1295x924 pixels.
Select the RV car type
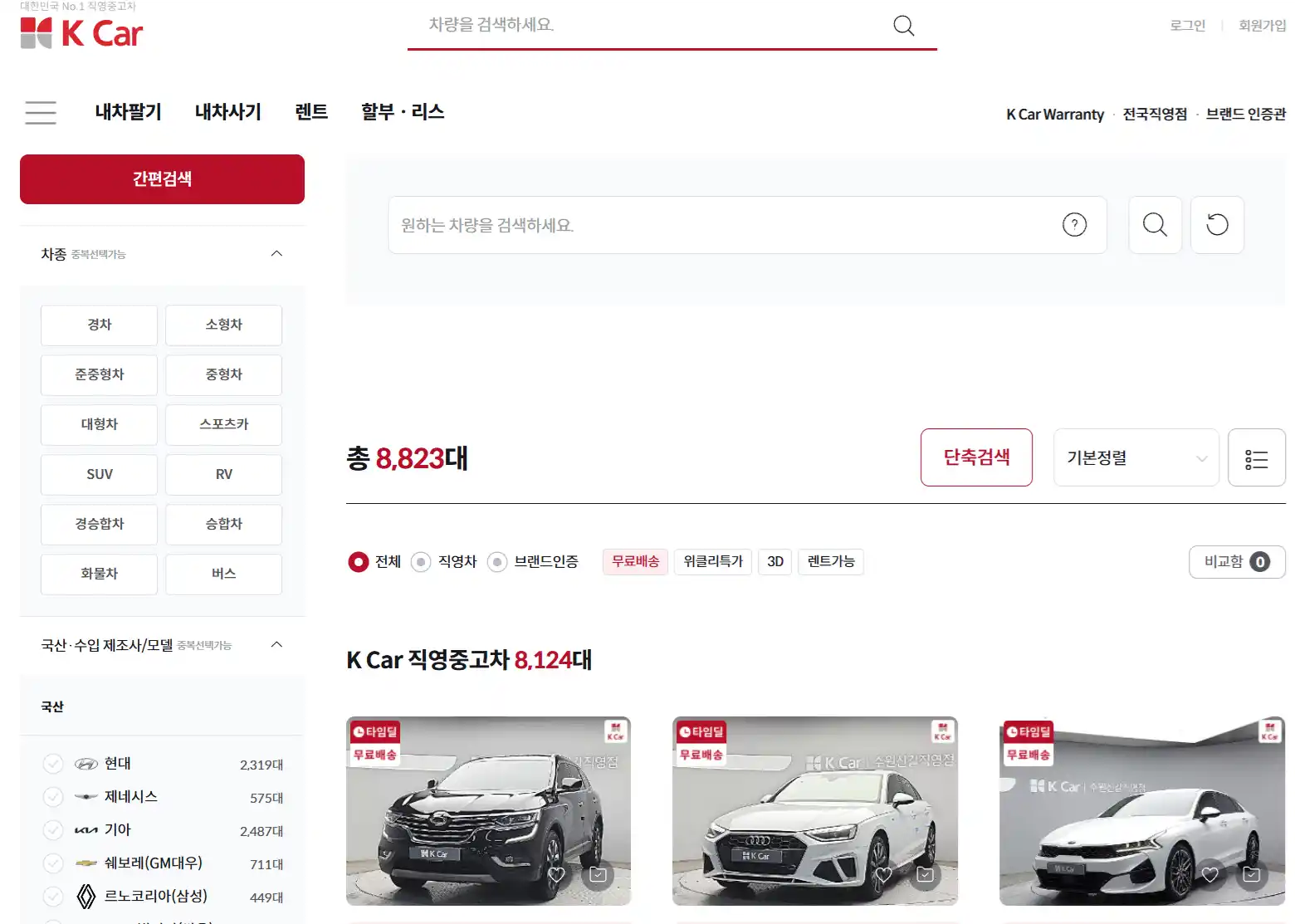tap(223, 474)
